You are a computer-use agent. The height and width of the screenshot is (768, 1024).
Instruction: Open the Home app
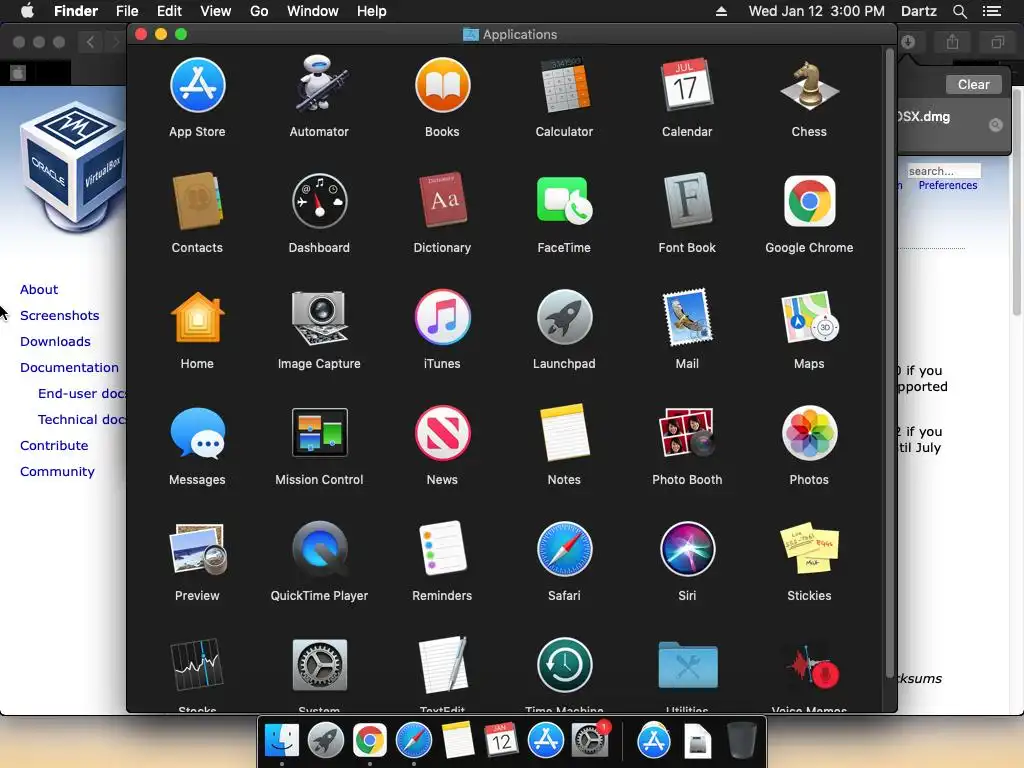pos(197,317)
